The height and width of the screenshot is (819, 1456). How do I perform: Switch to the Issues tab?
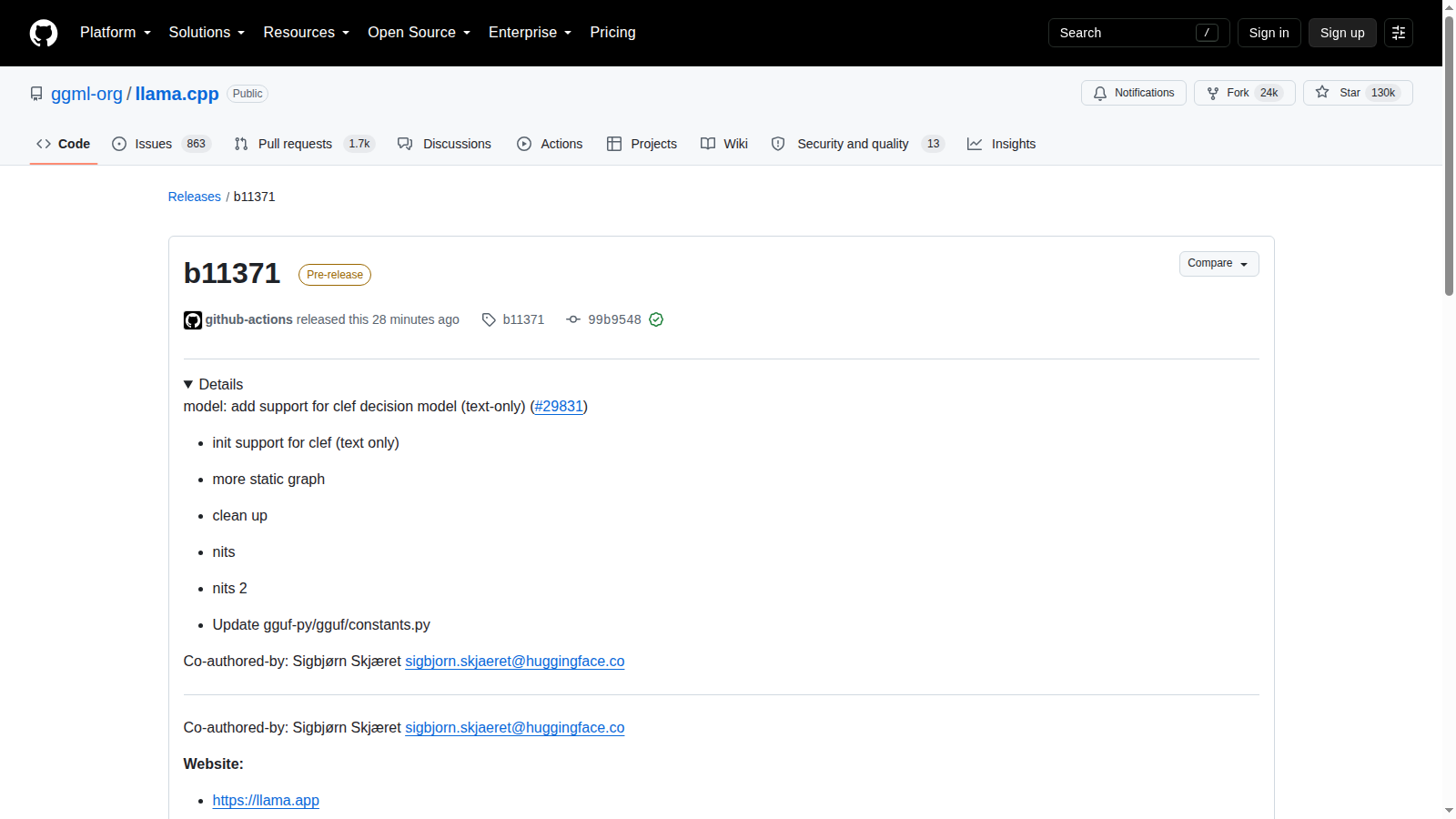(x=161, y=144)
